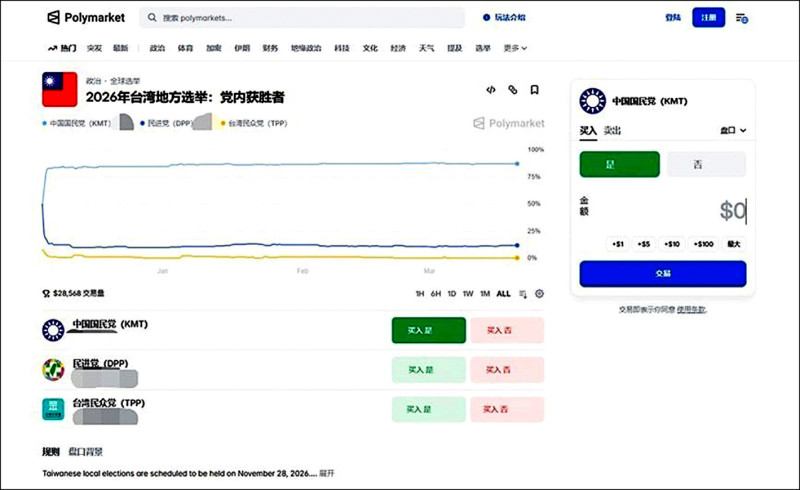Open chart settings gear icon
Viewport: 800px width, 490px height.
[540, 293]
